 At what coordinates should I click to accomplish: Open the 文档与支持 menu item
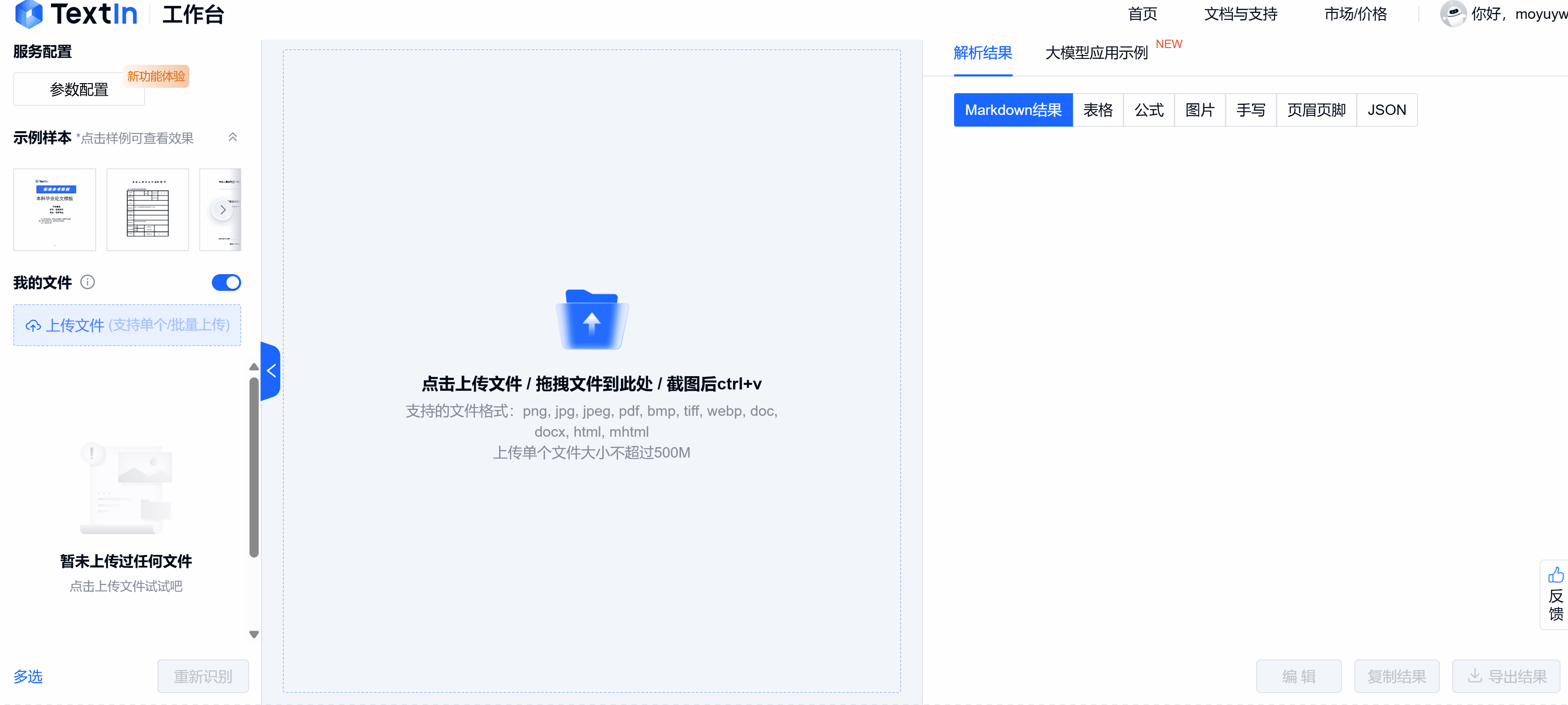tap(1239, 13)
